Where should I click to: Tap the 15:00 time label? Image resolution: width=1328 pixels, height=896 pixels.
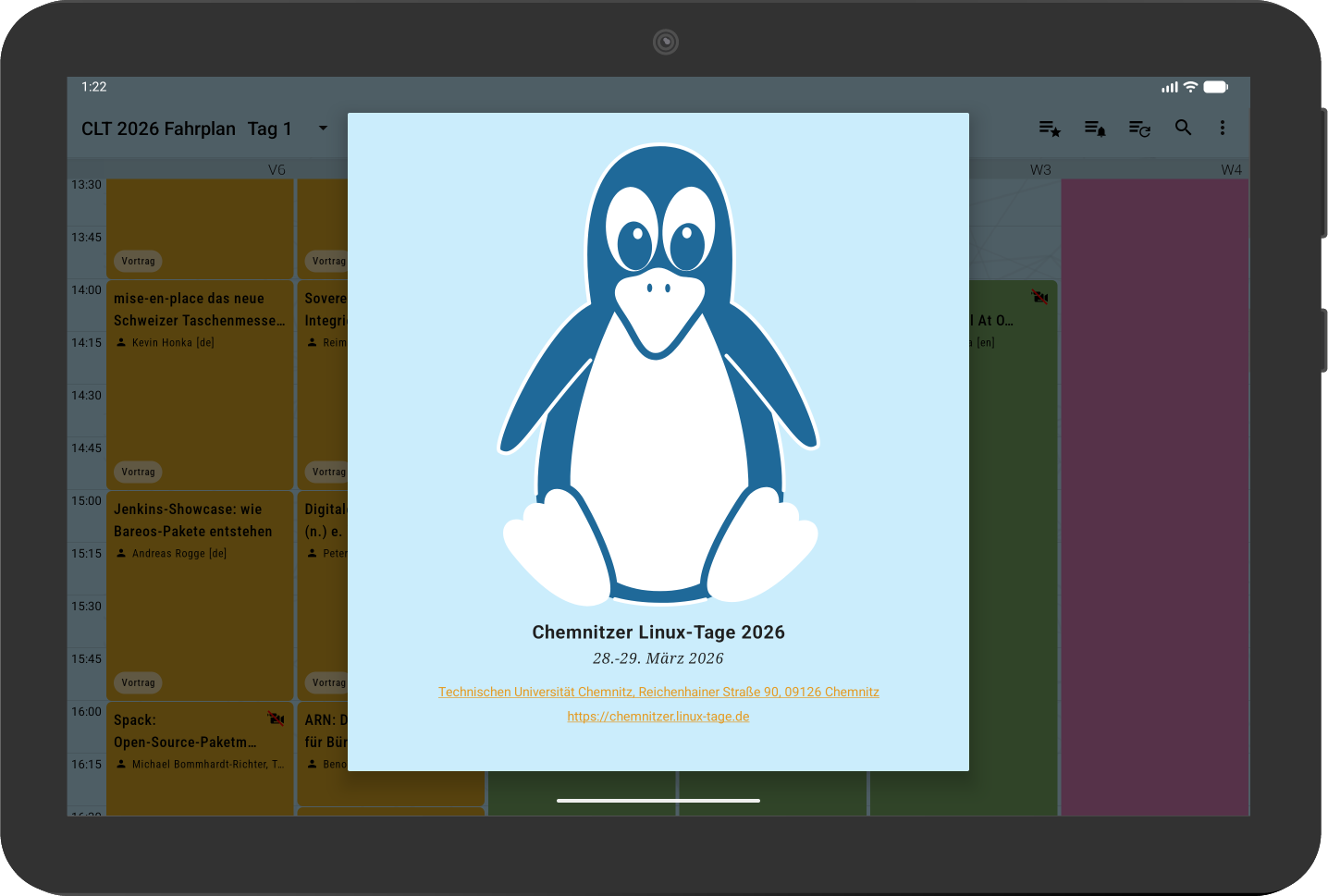point(87,501)
